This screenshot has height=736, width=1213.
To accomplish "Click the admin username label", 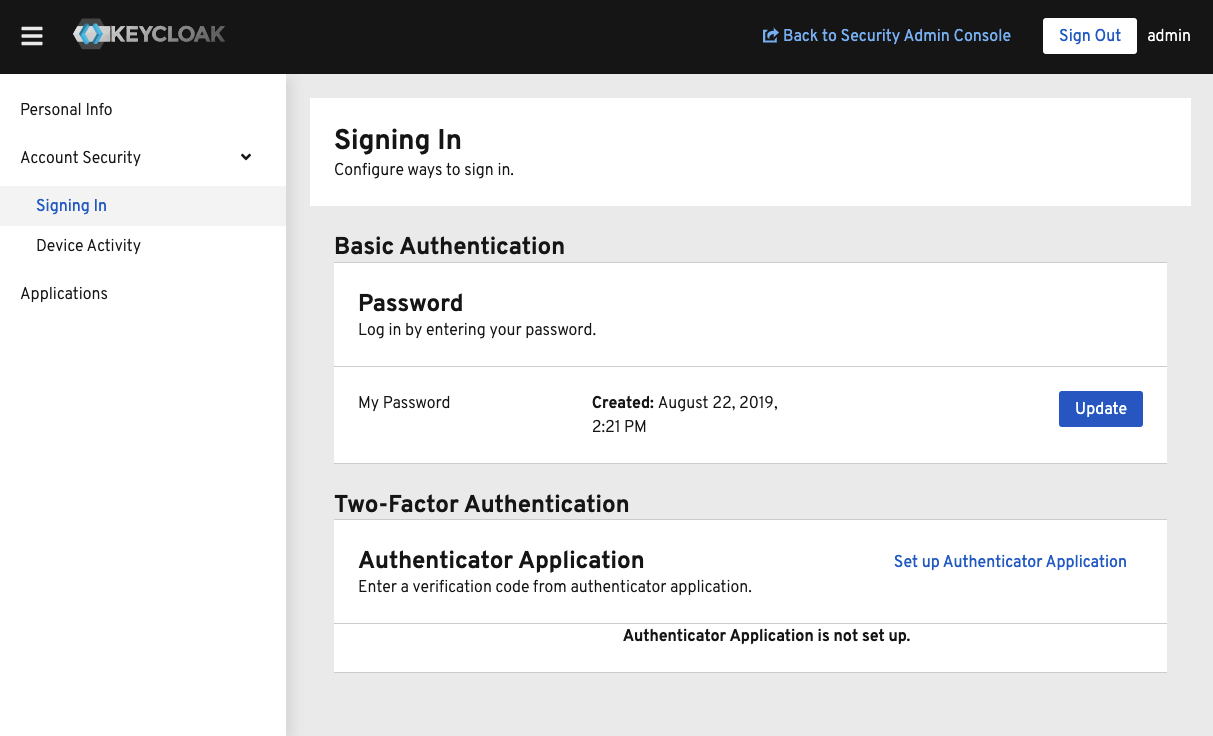I will (x=1168, y=35).
